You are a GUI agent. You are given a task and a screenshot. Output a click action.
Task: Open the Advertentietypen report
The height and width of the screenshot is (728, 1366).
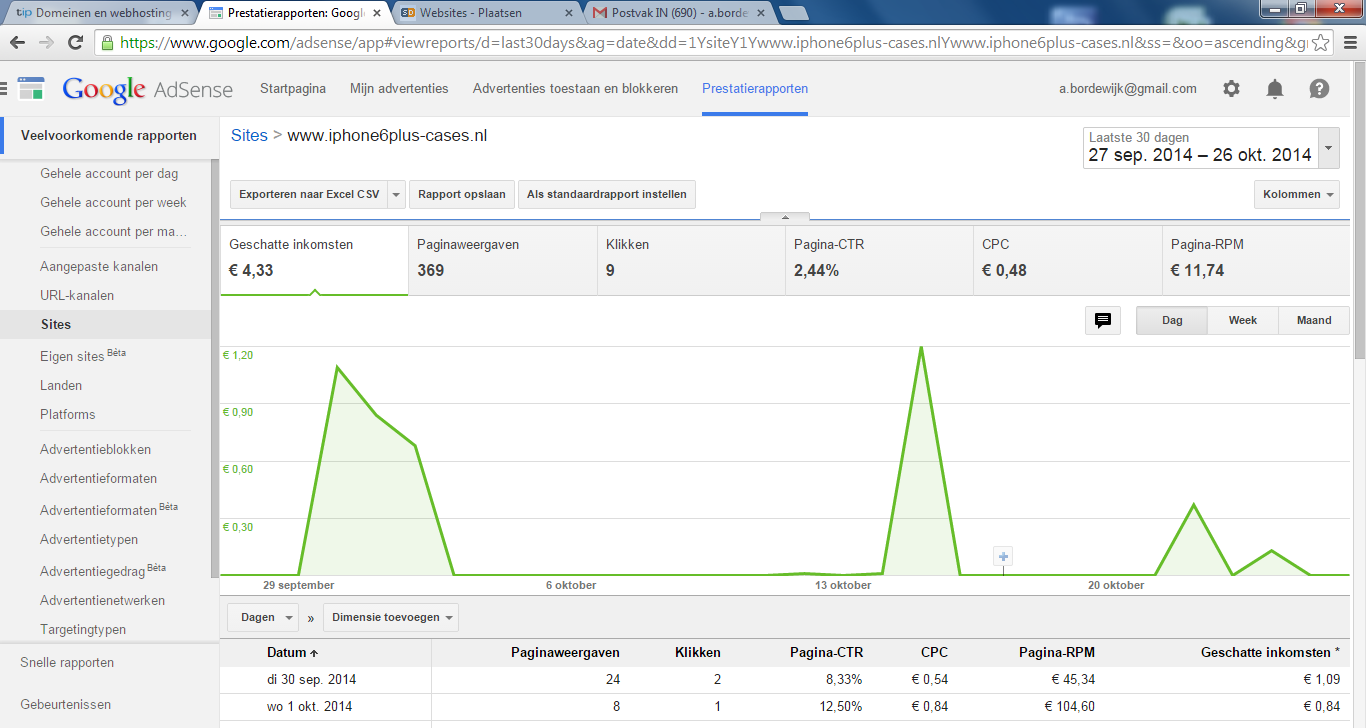[x=89, y=539]
